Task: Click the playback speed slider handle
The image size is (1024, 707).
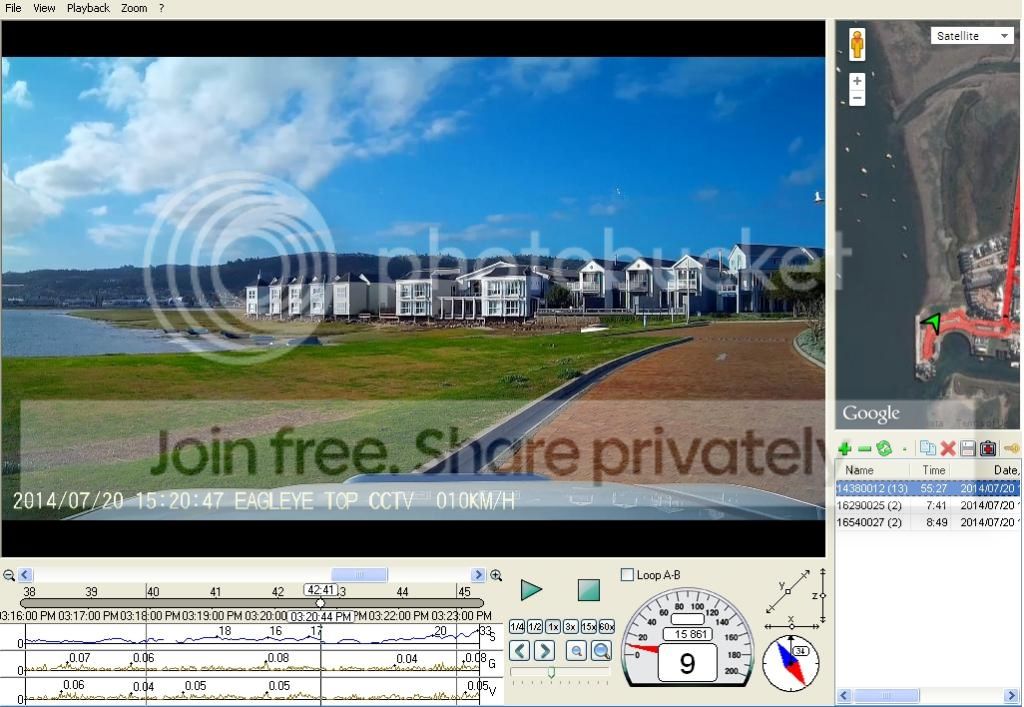Action: (551, 672)
